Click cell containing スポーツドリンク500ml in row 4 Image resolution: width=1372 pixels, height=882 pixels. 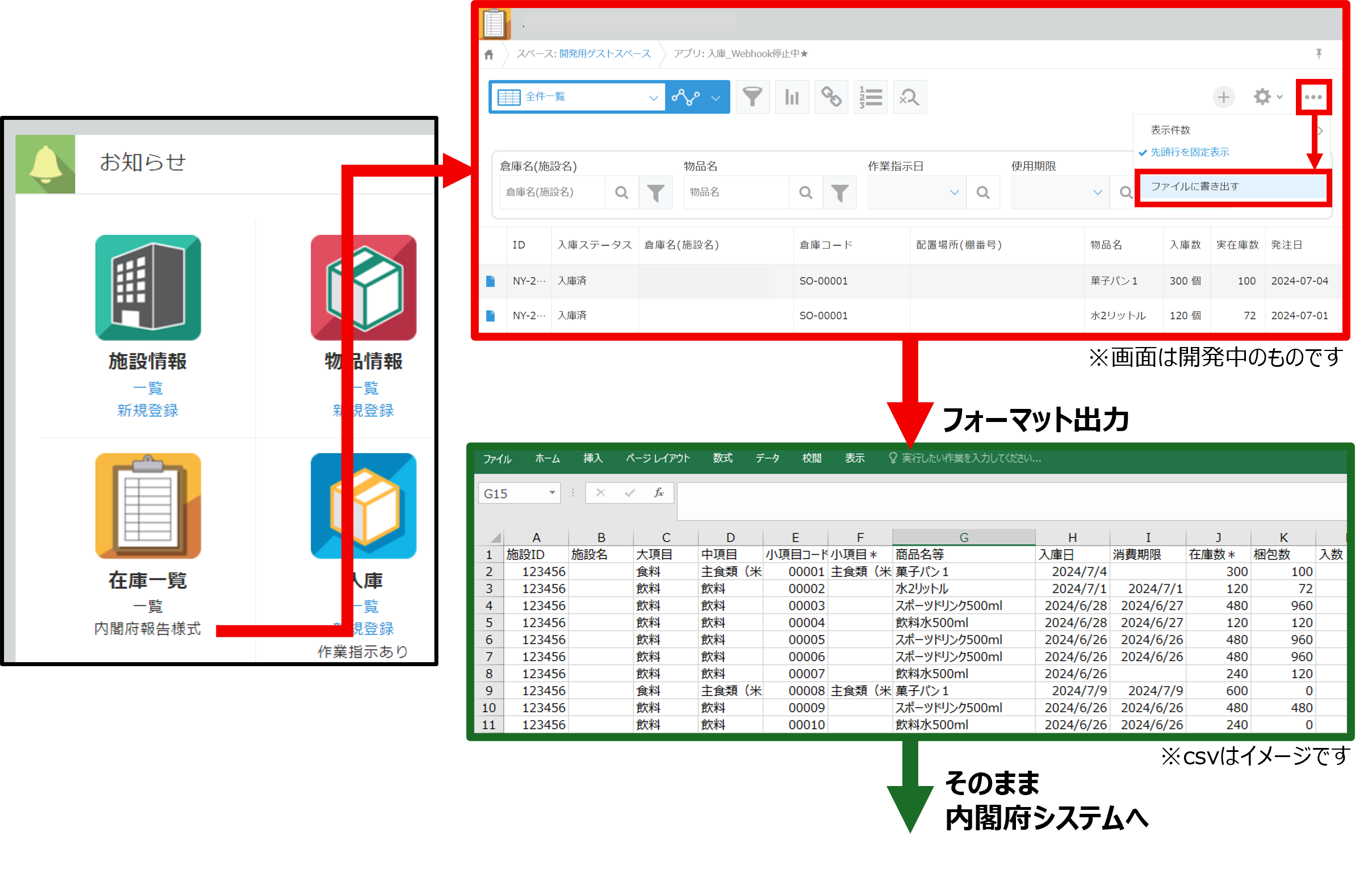tap(964, 606)
